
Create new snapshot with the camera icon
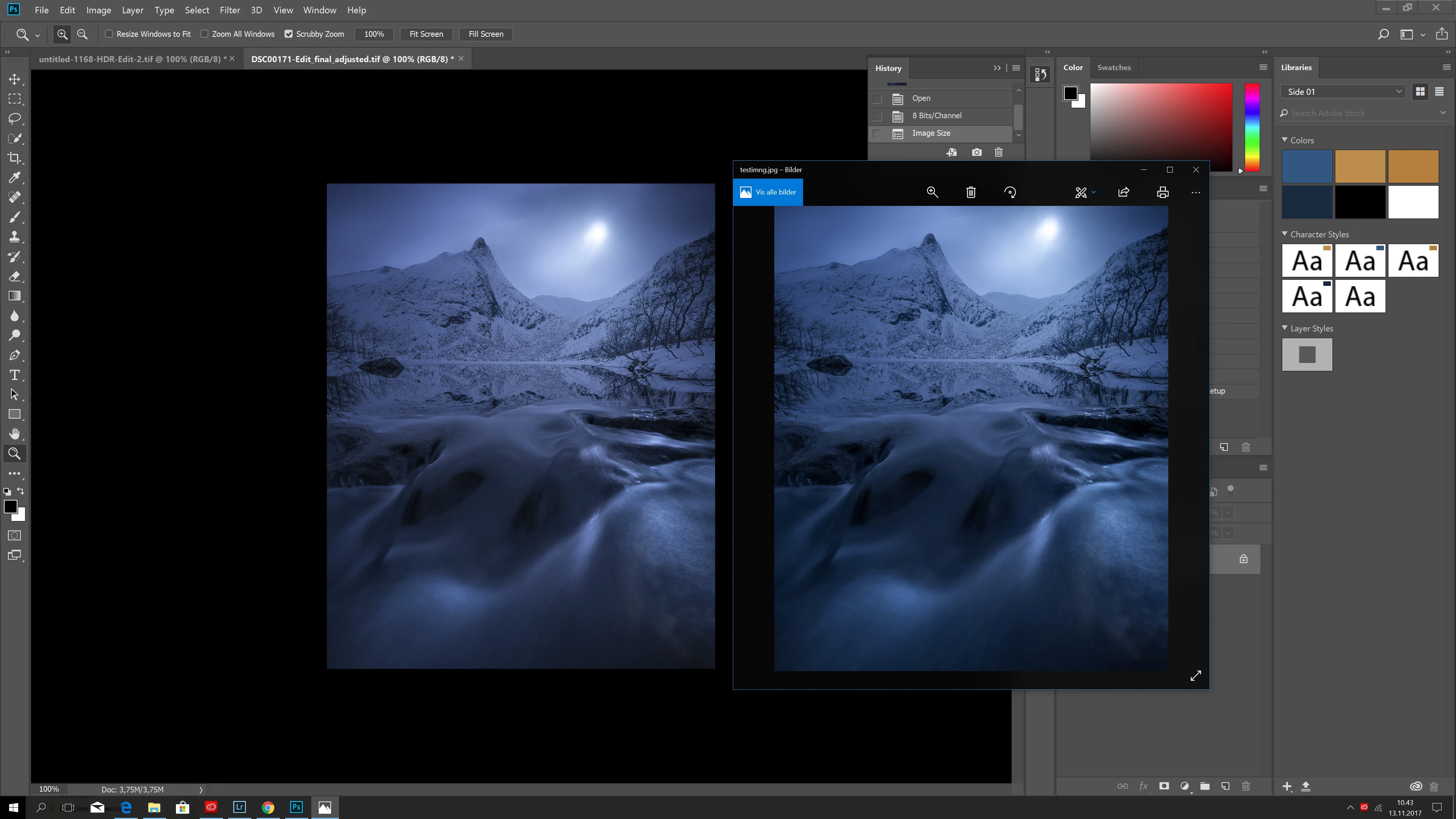(977, 152)
